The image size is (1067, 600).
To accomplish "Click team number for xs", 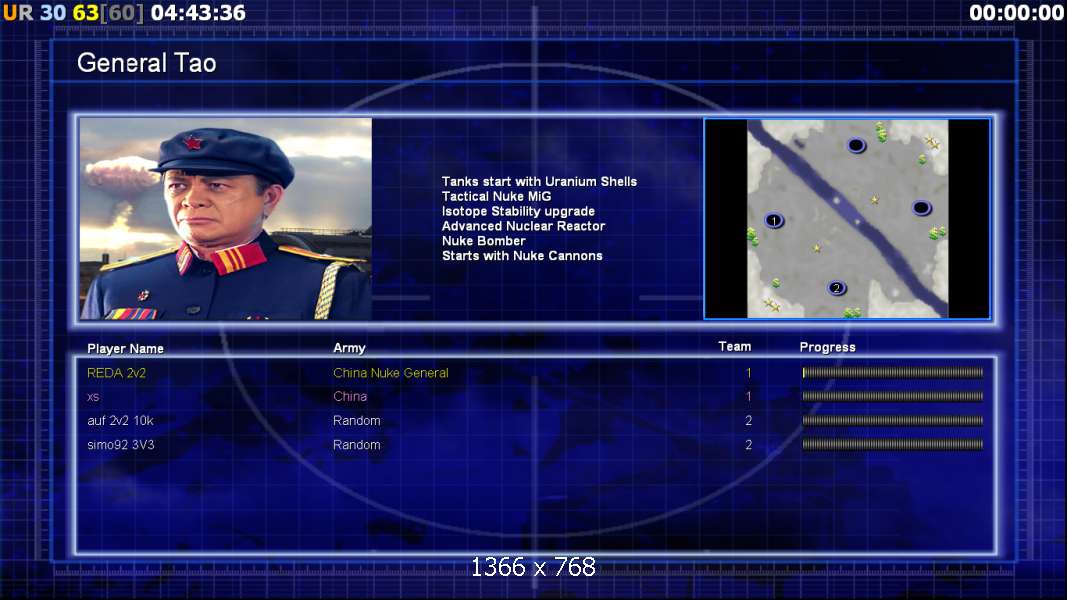I will click(749, 396).
